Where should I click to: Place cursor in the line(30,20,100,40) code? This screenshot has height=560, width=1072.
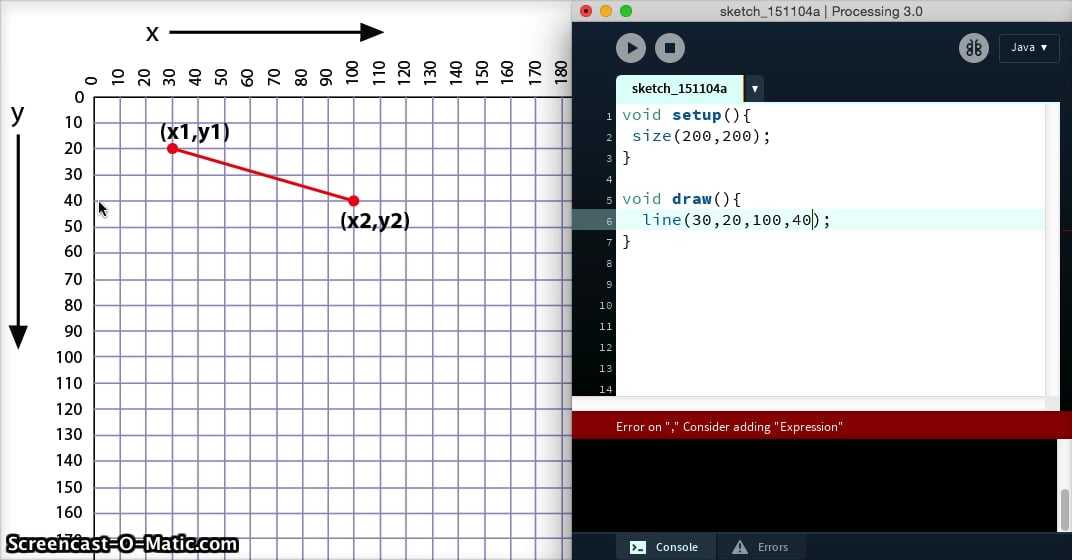(x=736, y=220)
